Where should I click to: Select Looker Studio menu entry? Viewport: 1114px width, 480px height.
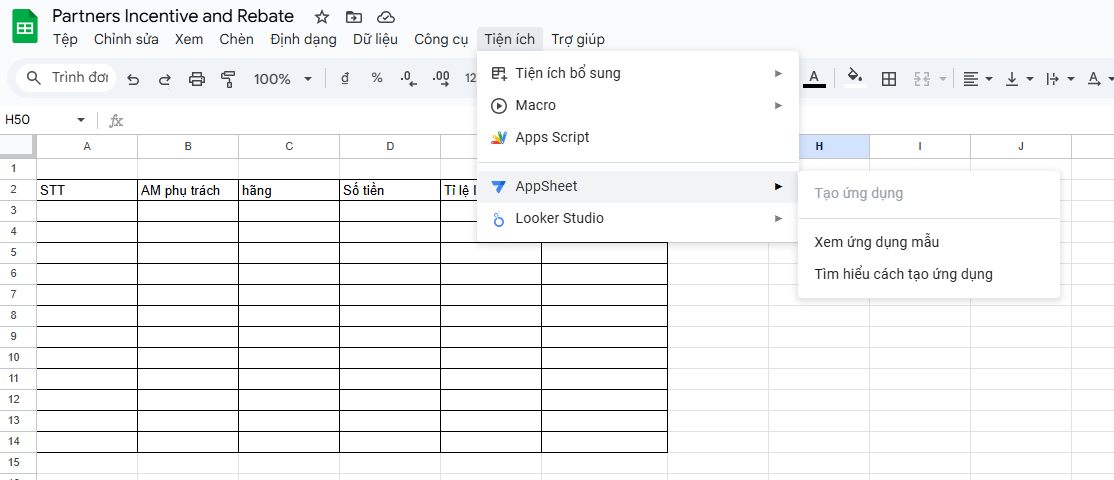tap(559, 218)
